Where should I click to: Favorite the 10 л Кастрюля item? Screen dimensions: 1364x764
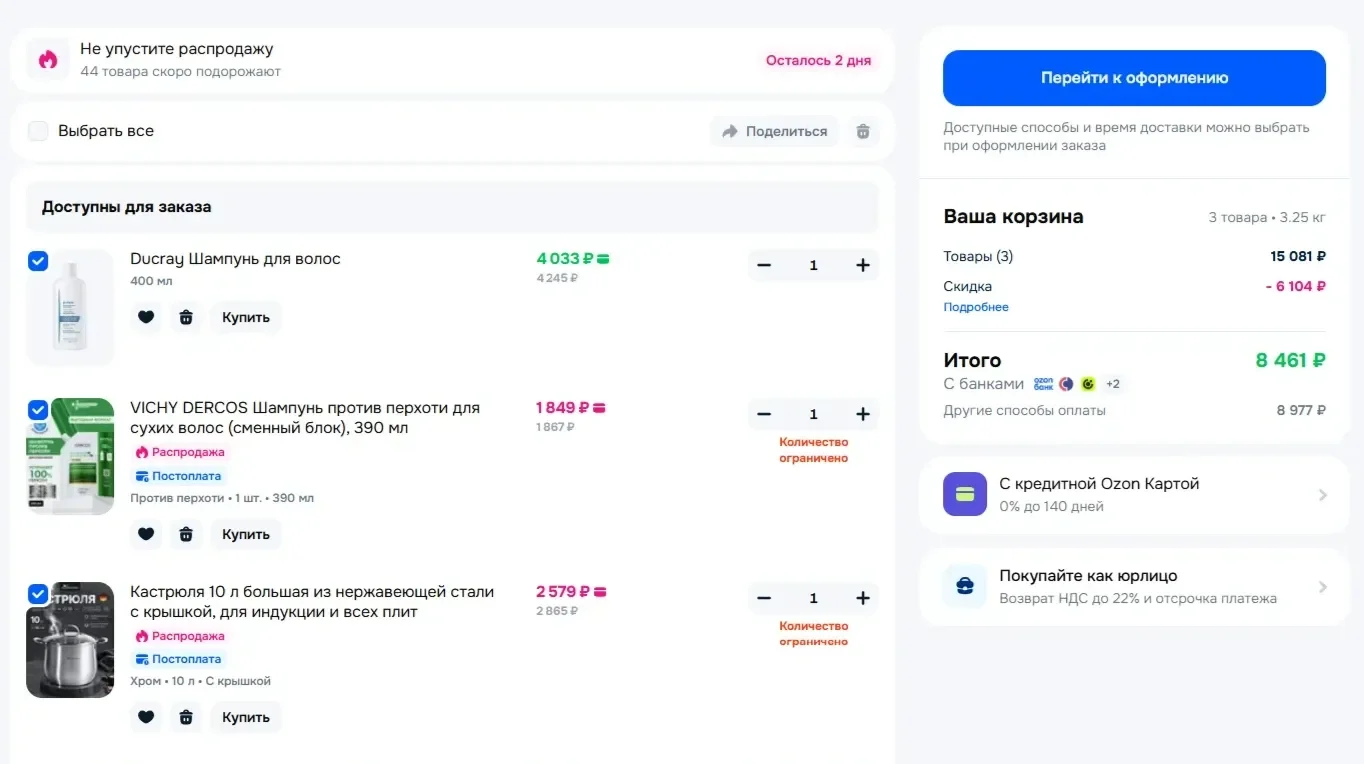pyautogui.click(x=146, y=717)
